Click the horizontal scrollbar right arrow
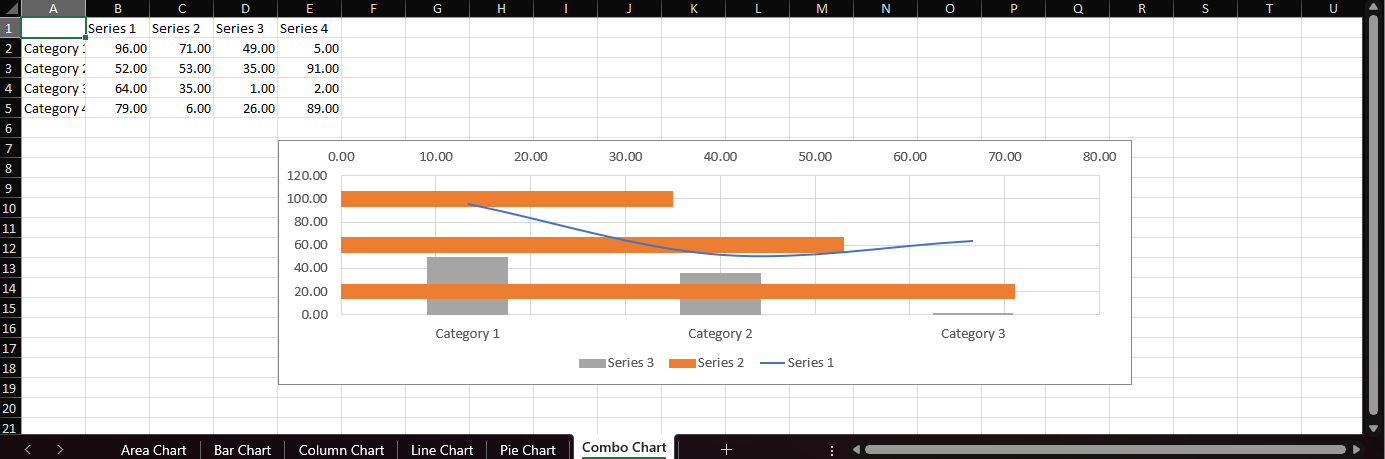This screenshot has height=459, width=1385. pyautogui.click(x=1356, y=450)
